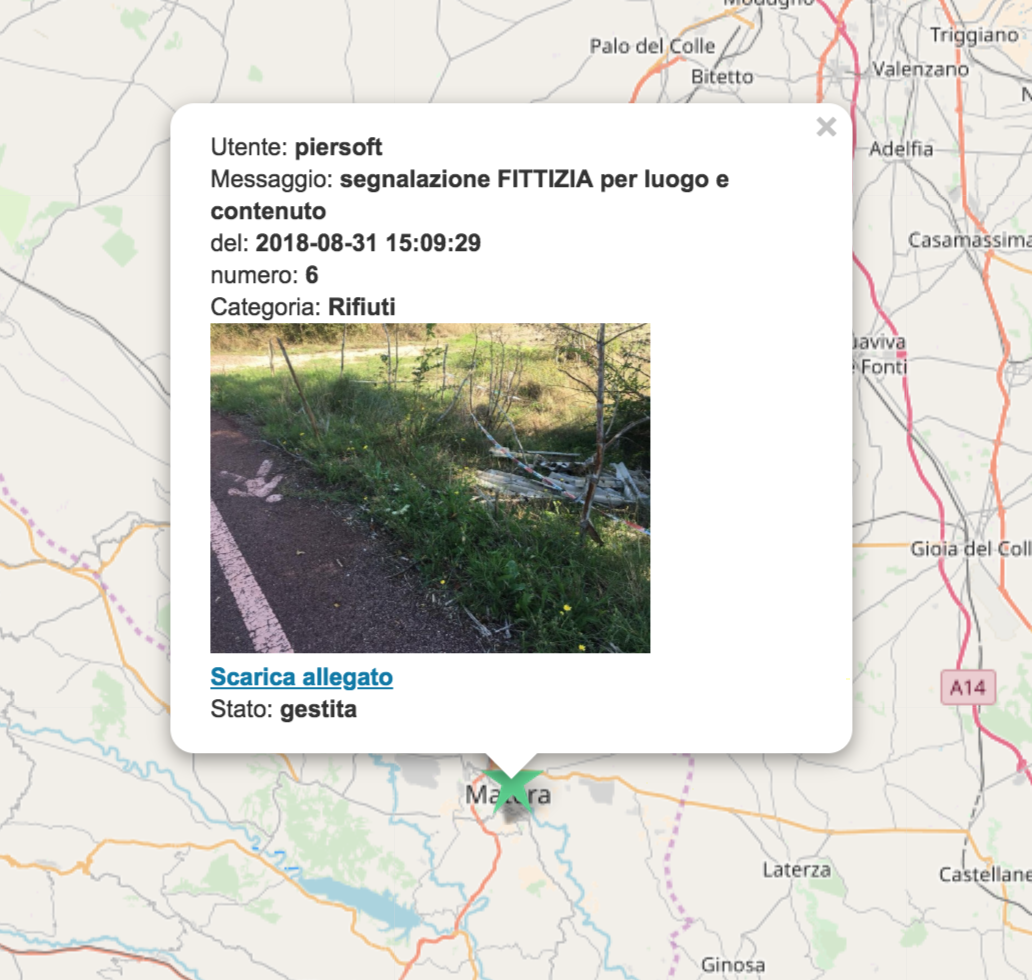The width and height of the screenshot is (1032, 980).
Task: Select the green star marker at Matera
Action: click(511, 788)
